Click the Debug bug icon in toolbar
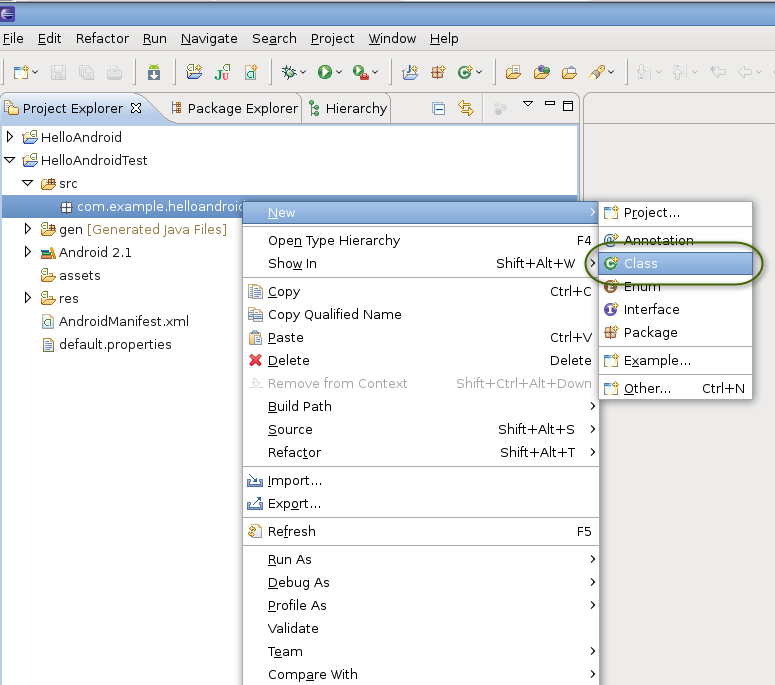775x685 pixels. (x=291, y=72)
